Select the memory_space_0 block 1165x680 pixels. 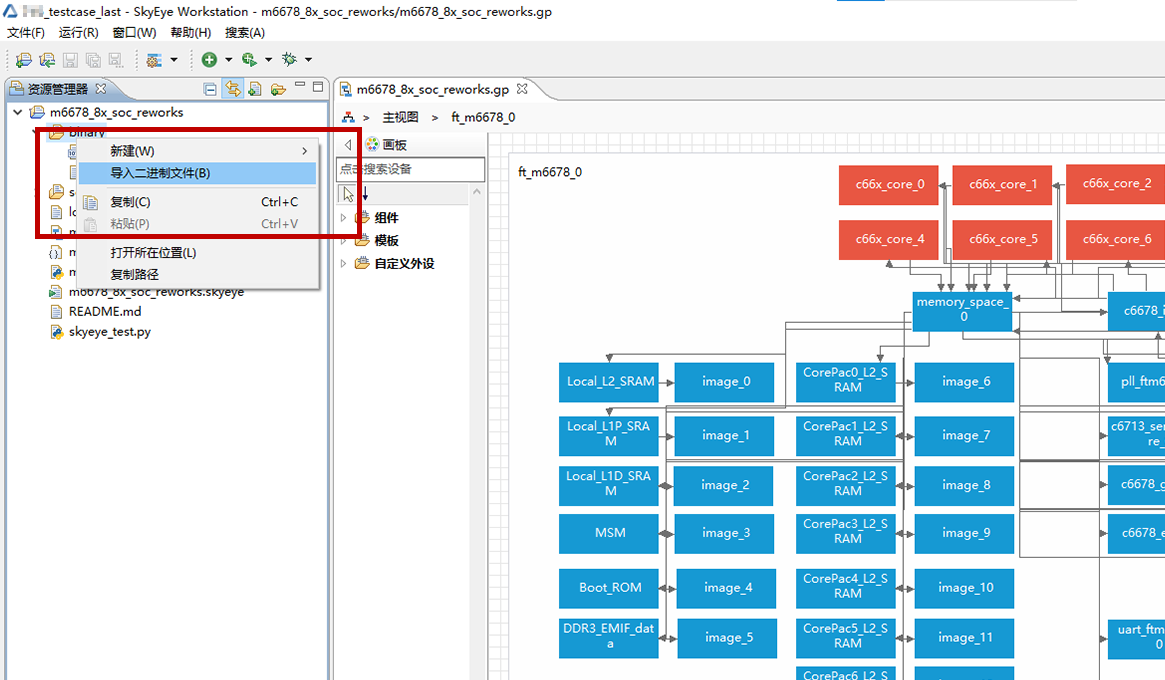(x=962, y=311)
